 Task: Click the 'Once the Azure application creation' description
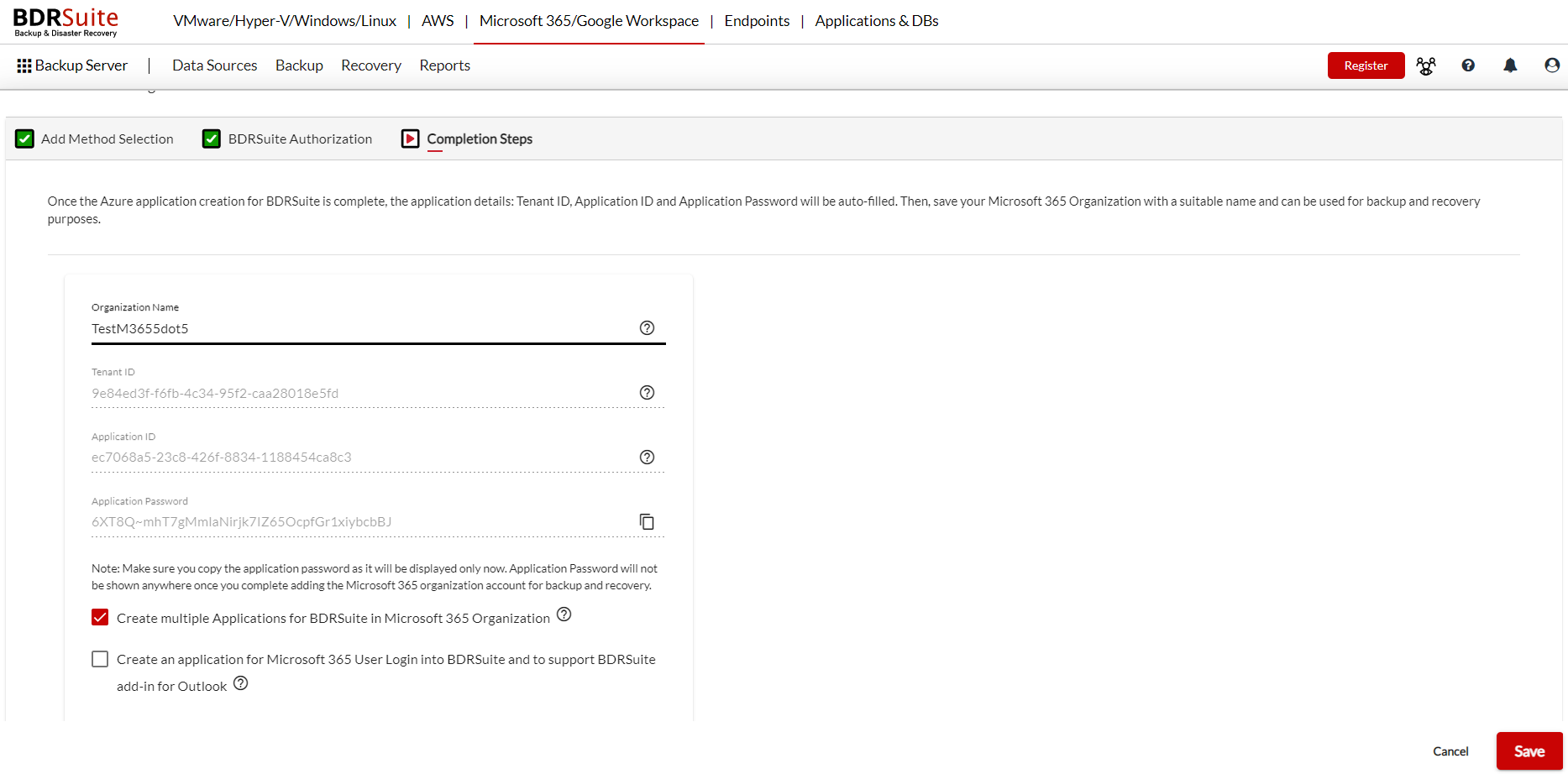tap(763, 210)
